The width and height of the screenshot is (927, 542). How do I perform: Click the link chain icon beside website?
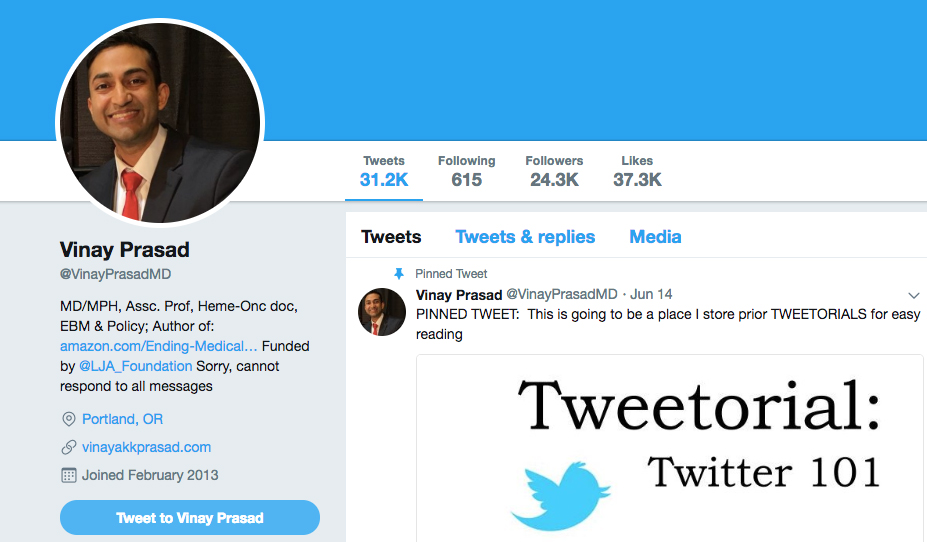[69, 447]
